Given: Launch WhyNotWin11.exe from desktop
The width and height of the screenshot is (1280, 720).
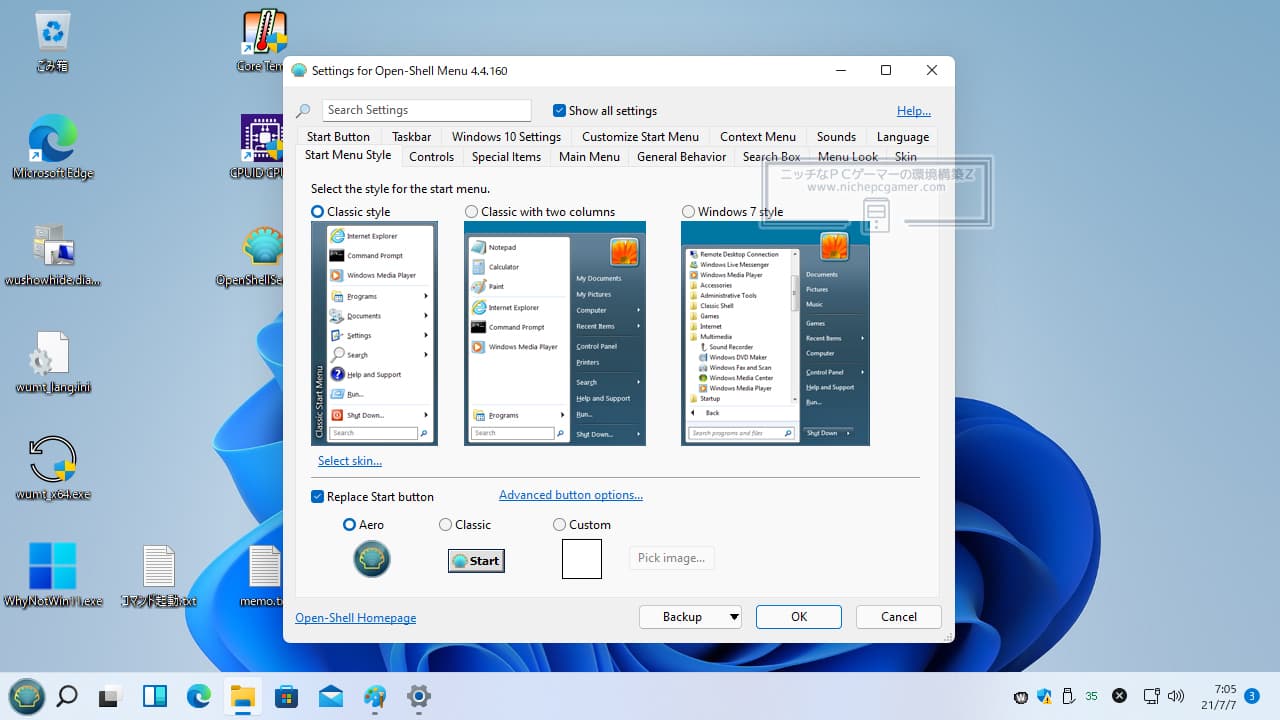Looking at the screenshot, I should pos(52,575).
